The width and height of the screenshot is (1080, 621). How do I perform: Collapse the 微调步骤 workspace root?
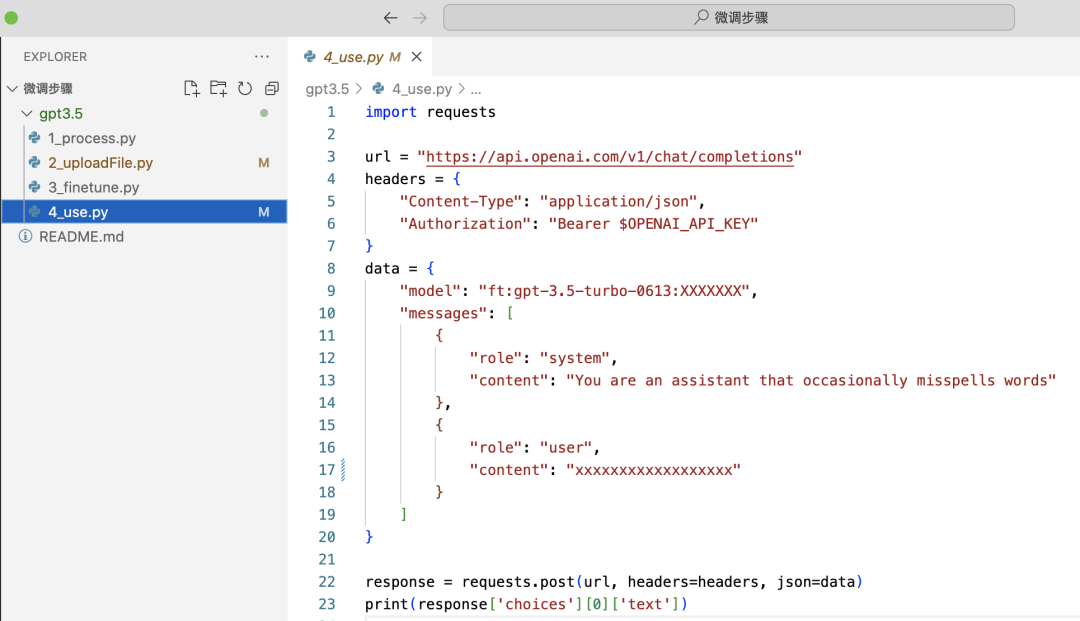pos(12,88)
